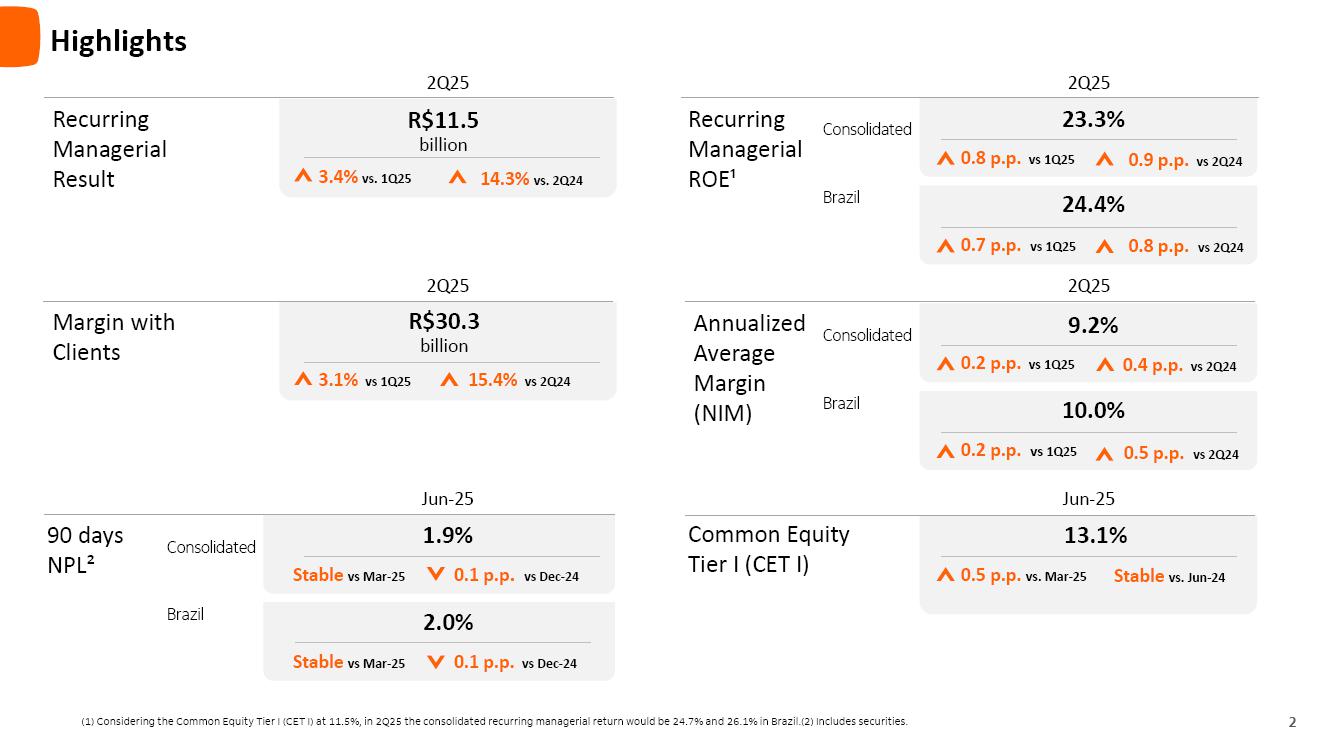Select the 23.3% consolidated ROE figure
This screenshot has height=741, width=1318.
[1093, 119]
